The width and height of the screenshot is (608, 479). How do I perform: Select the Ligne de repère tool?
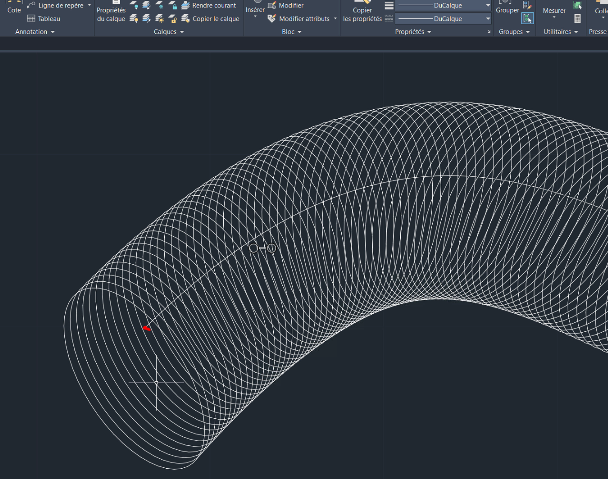coord(60,5)
